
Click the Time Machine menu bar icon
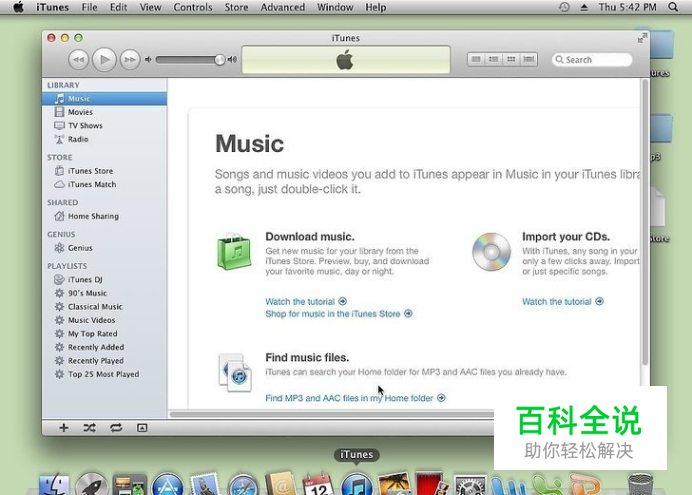(564, 7)
